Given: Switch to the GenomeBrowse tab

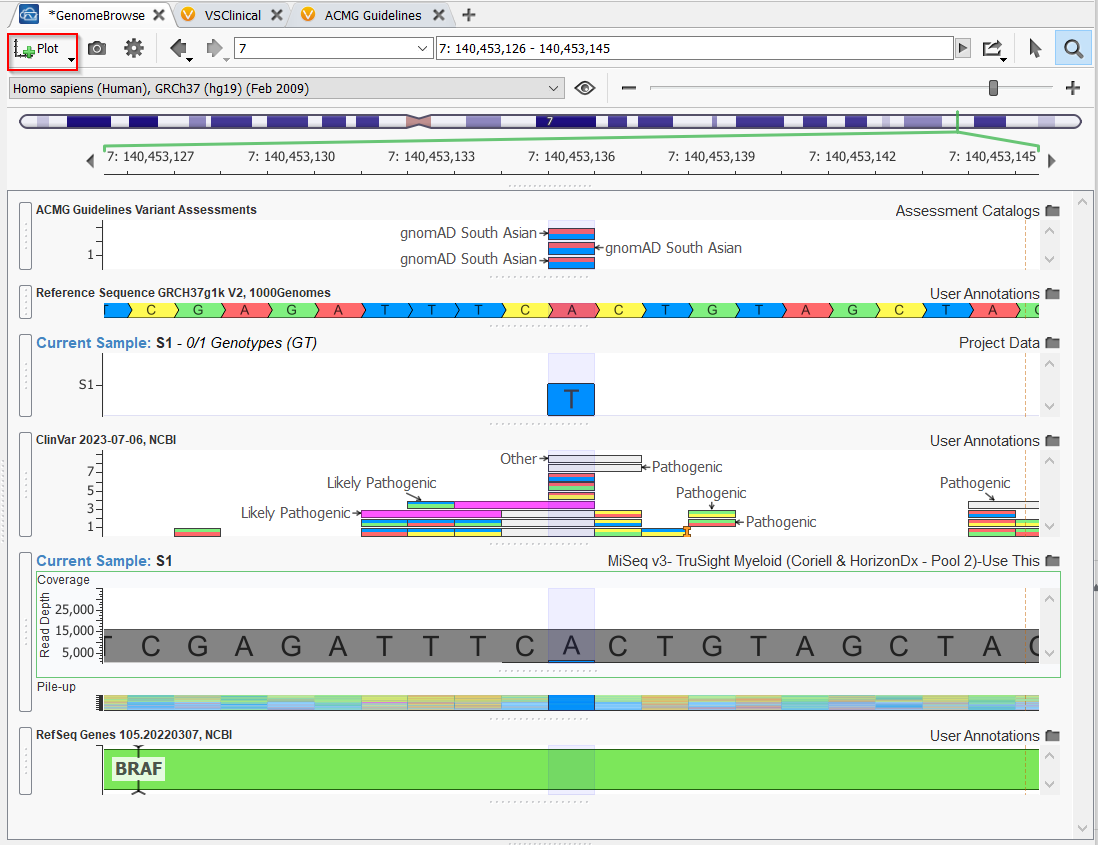Looking at the screenshot, I should 99,15.
